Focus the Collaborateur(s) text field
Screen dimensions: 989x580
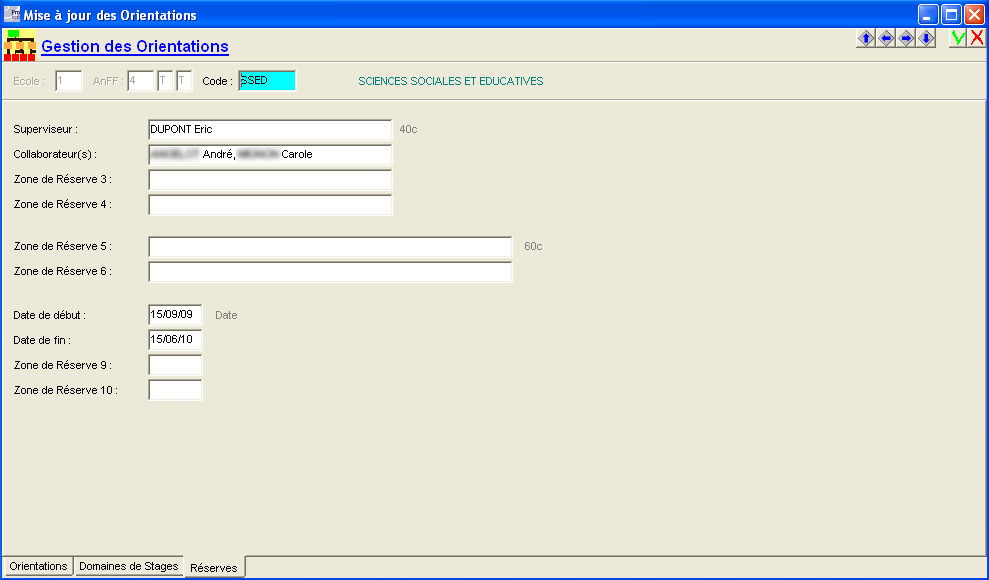269,154
